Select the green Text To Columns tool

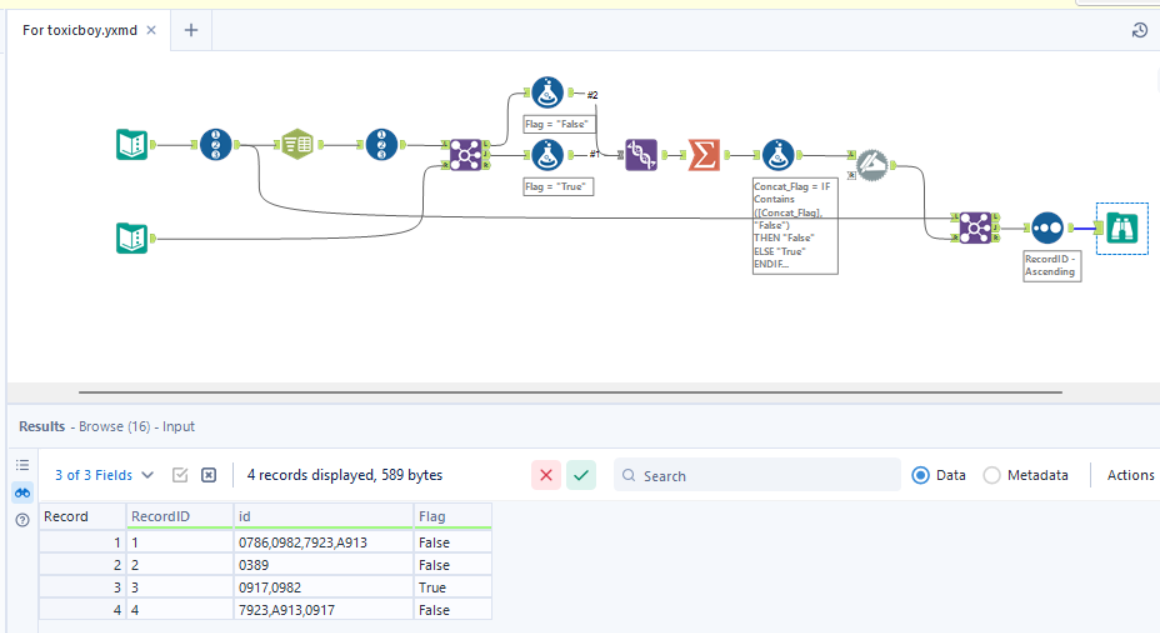(295, 143)
